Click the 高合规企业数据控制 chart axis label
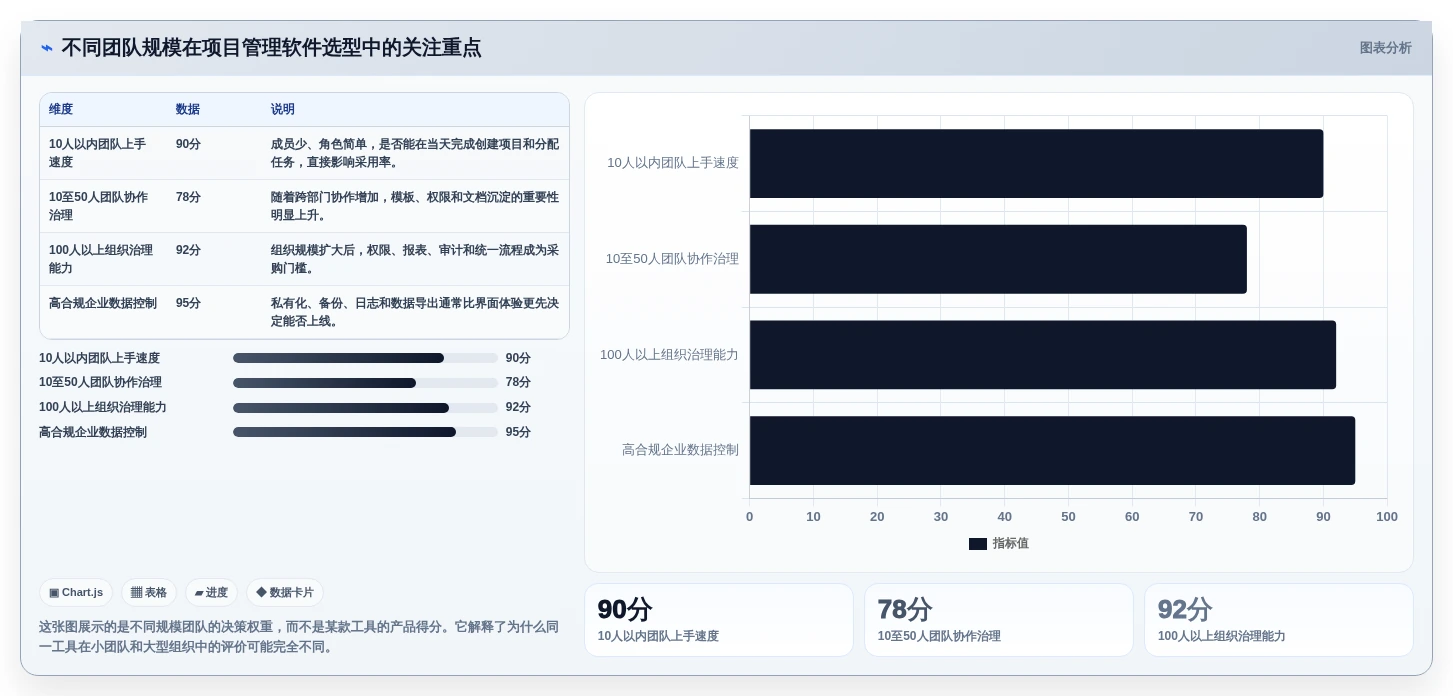The height and width of the screenshot is (696, 1453). pos(680,450)
